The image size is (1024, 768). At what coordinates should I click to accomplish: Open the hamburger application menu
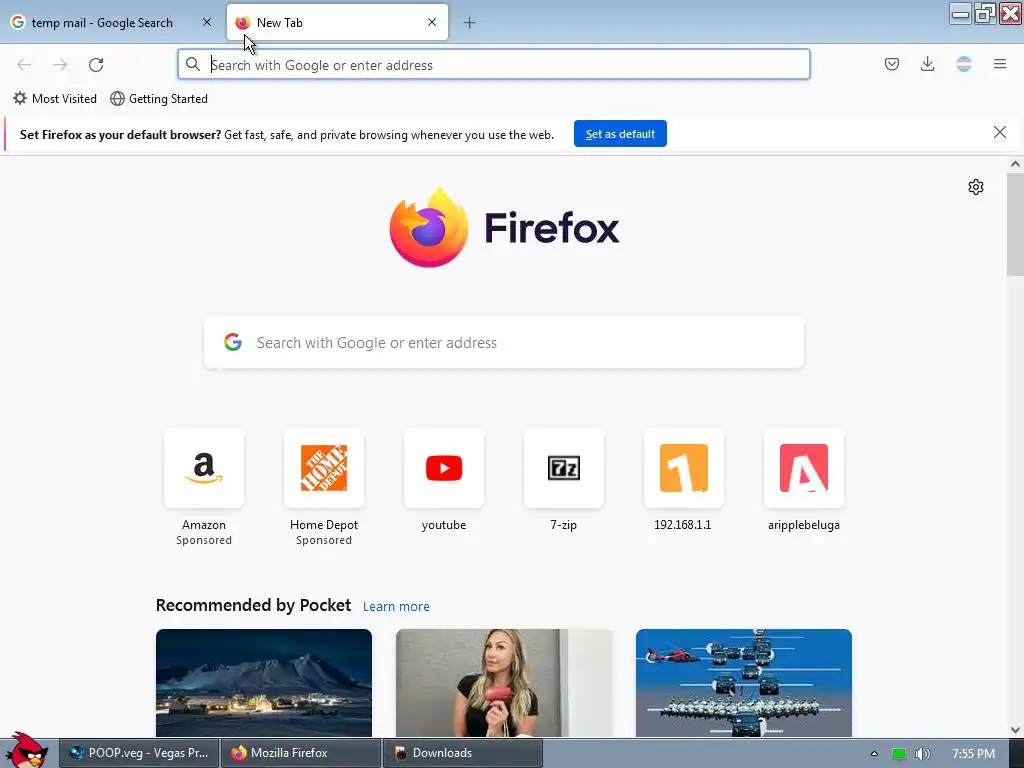1000,64
